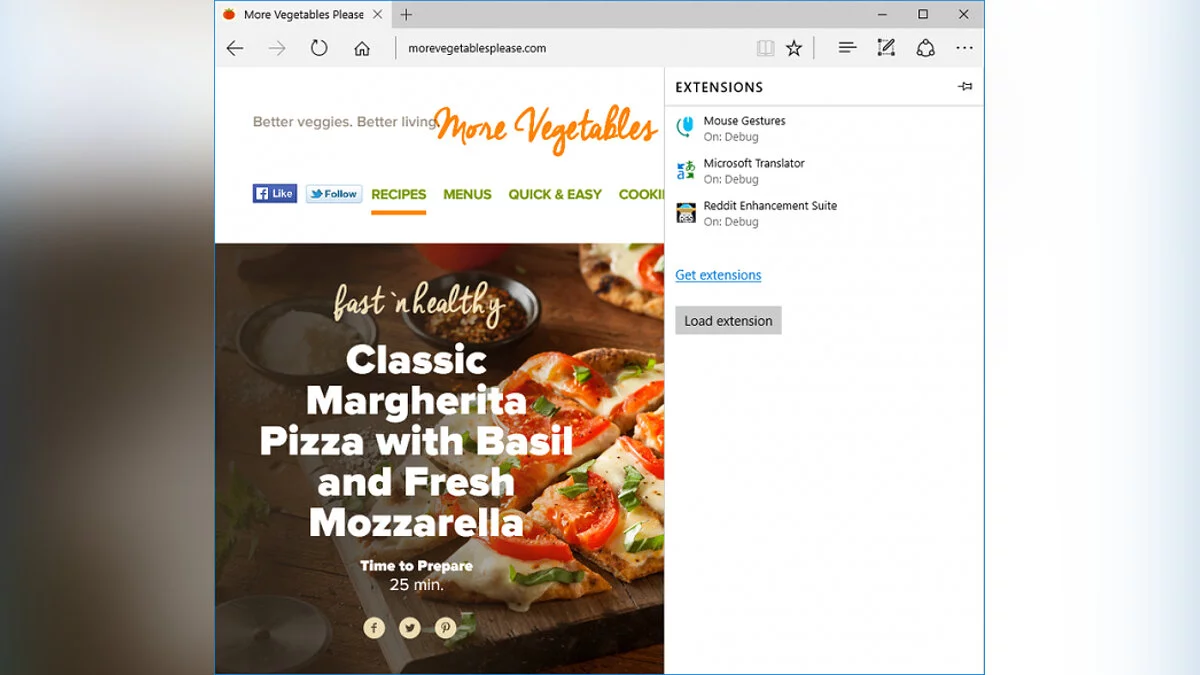Pin the Extensions pane

tap(965, 87)
